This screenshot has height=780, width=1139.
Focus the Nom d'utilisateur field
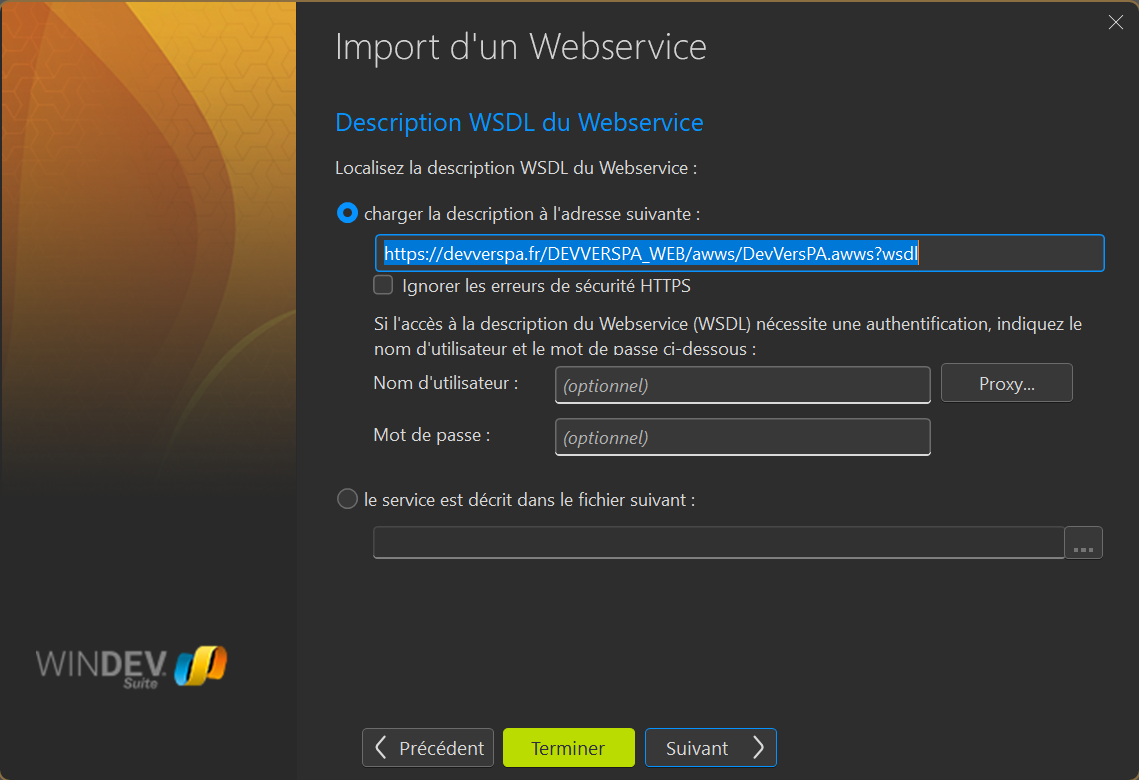point(742,385)
